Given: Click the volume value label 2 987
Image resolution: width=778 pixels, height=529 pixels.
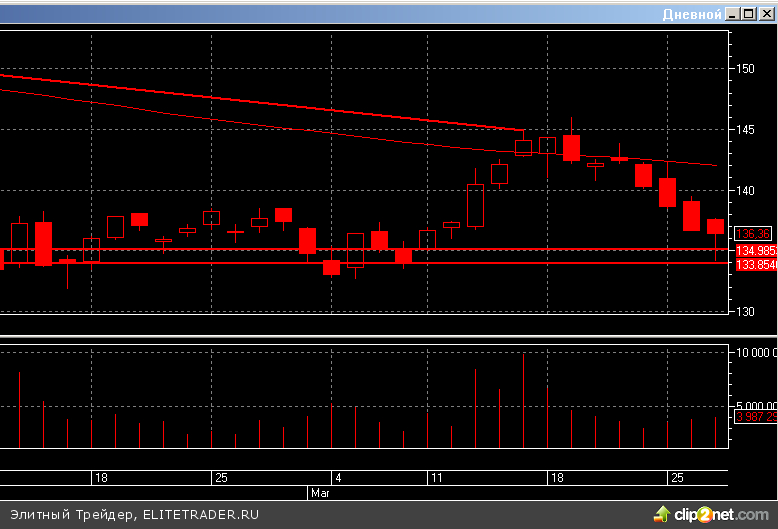Looking at the screenshot, I should pyautogui.click(x=756, y=416).
